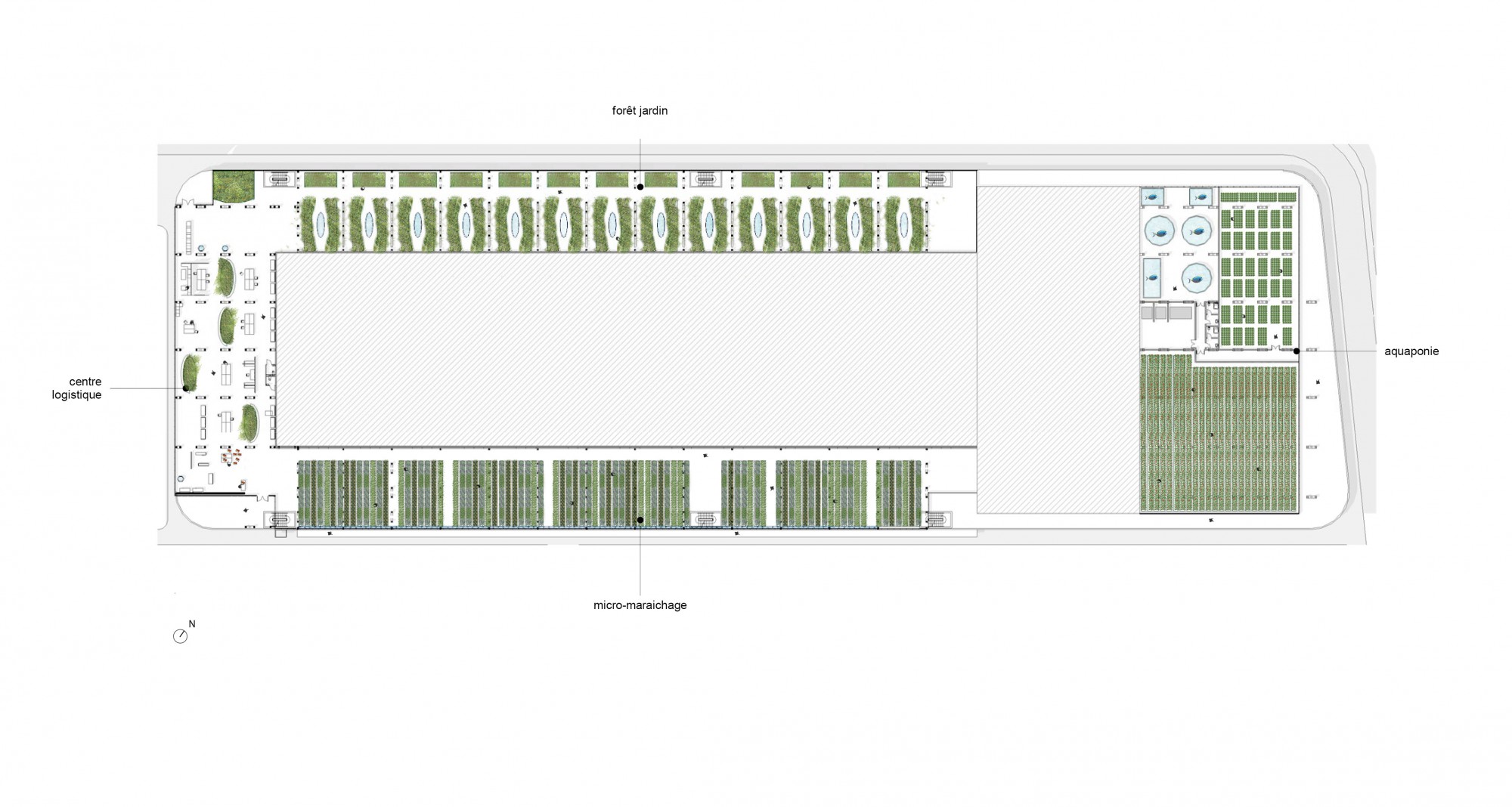This screenshot has height=807, width=1512.
Task: Click the north compass symbol
Action: pos(180,636)
